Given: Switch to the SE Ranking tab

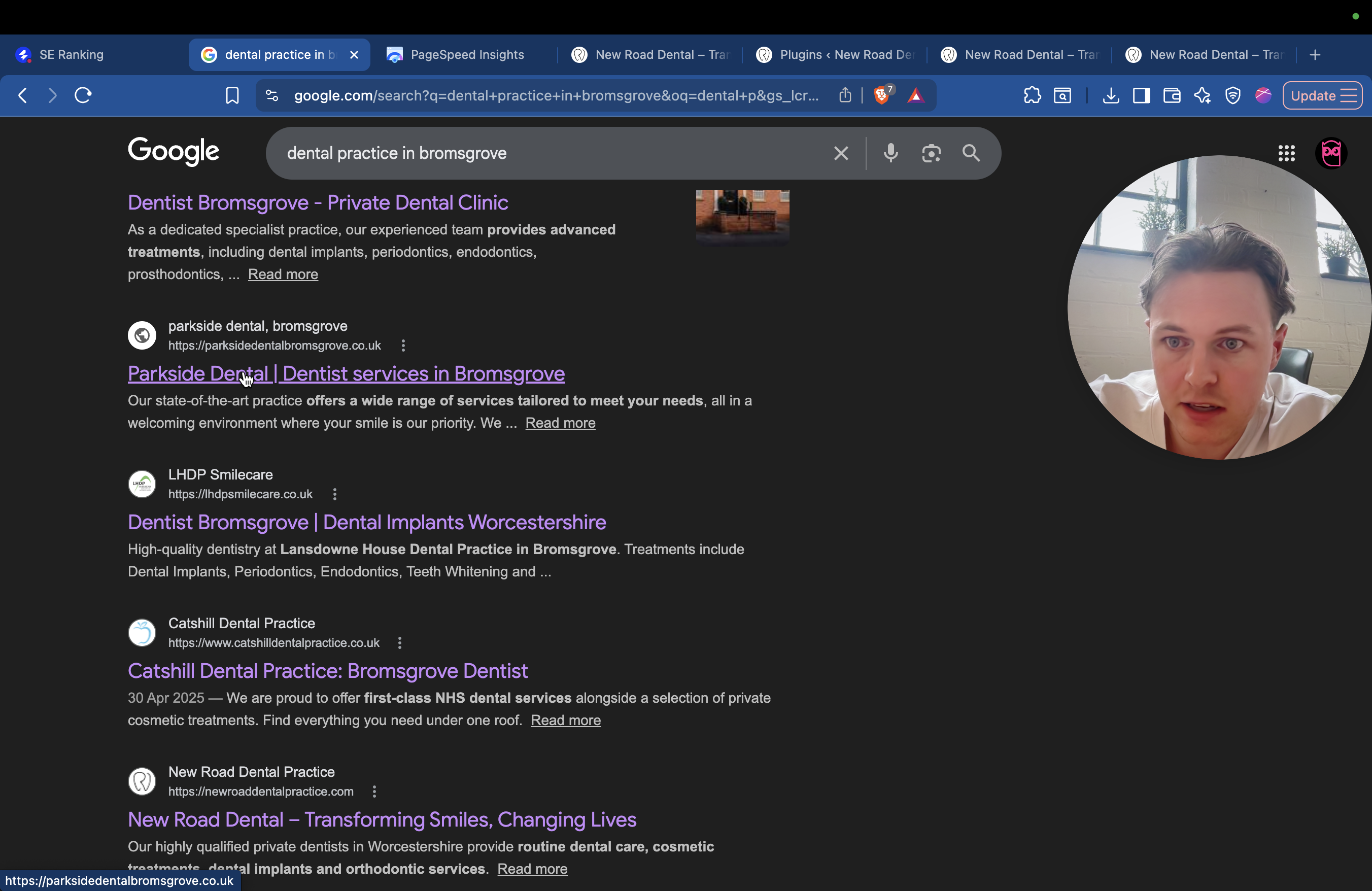Looking at the screenshot, I should click(72, 55).
